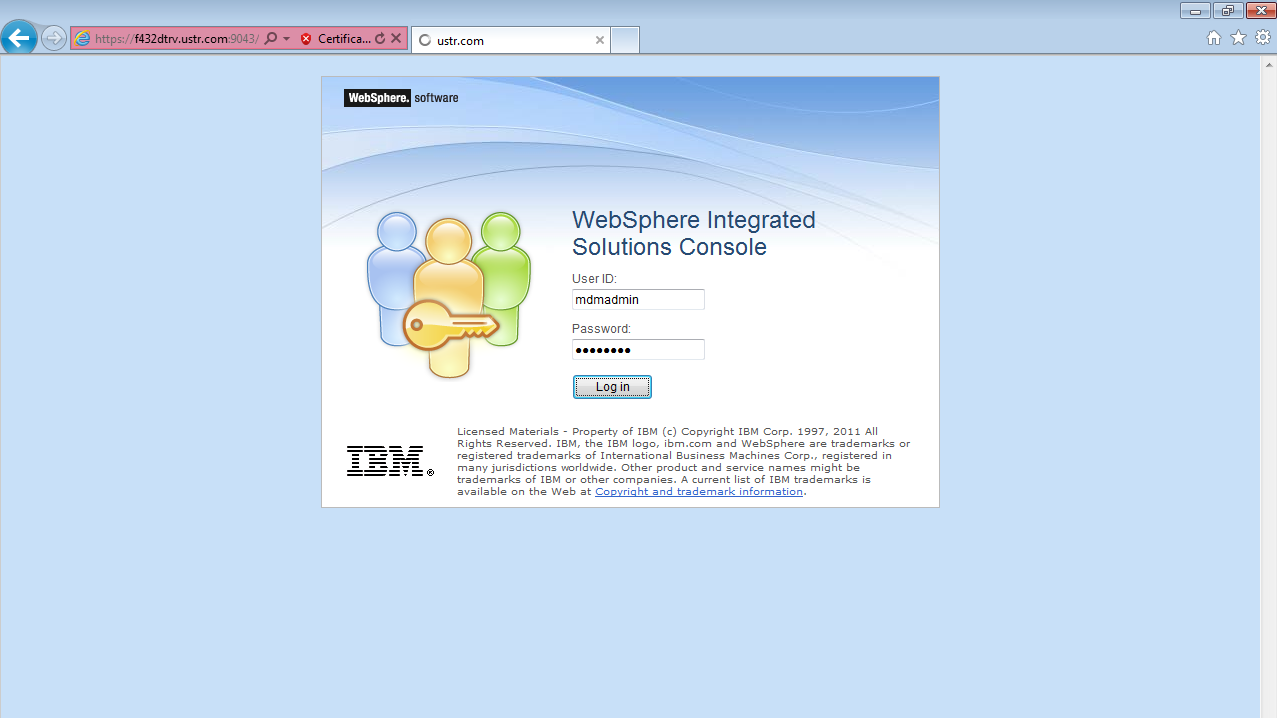The height and width of the screenshot is (718, 1277).
Task: Click the User ID field containing mdmadmin
Action: click(638, 299)
